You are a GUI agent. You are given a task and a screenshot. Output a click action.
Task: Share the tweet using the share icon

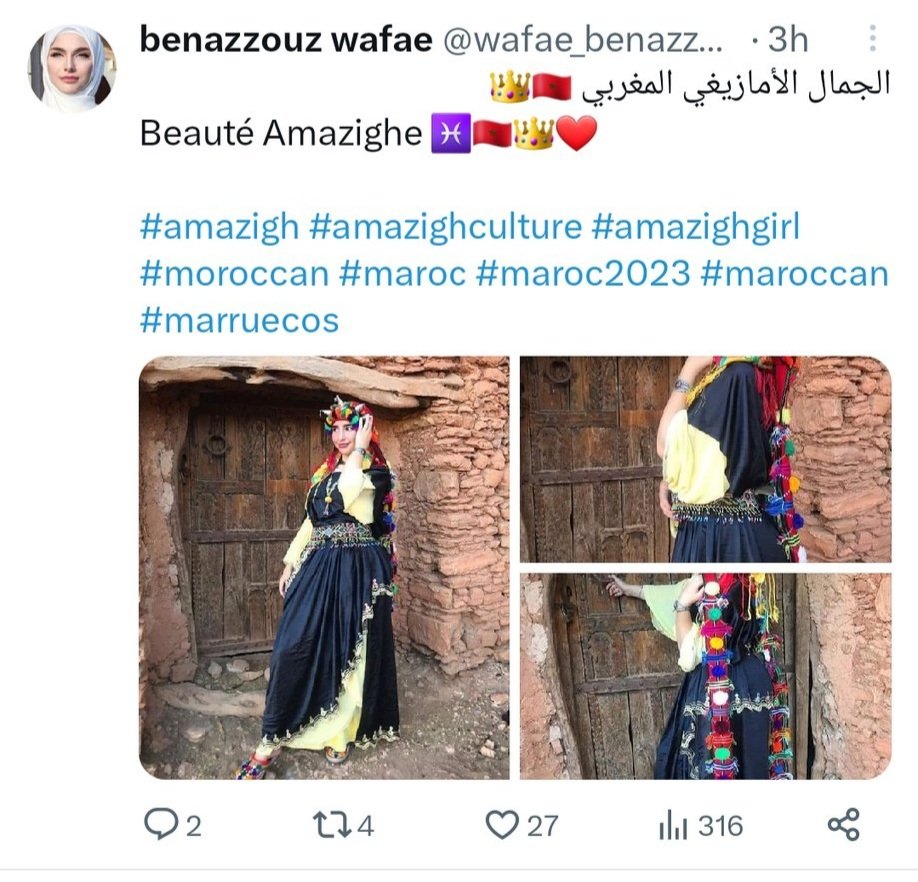(844, 825)
